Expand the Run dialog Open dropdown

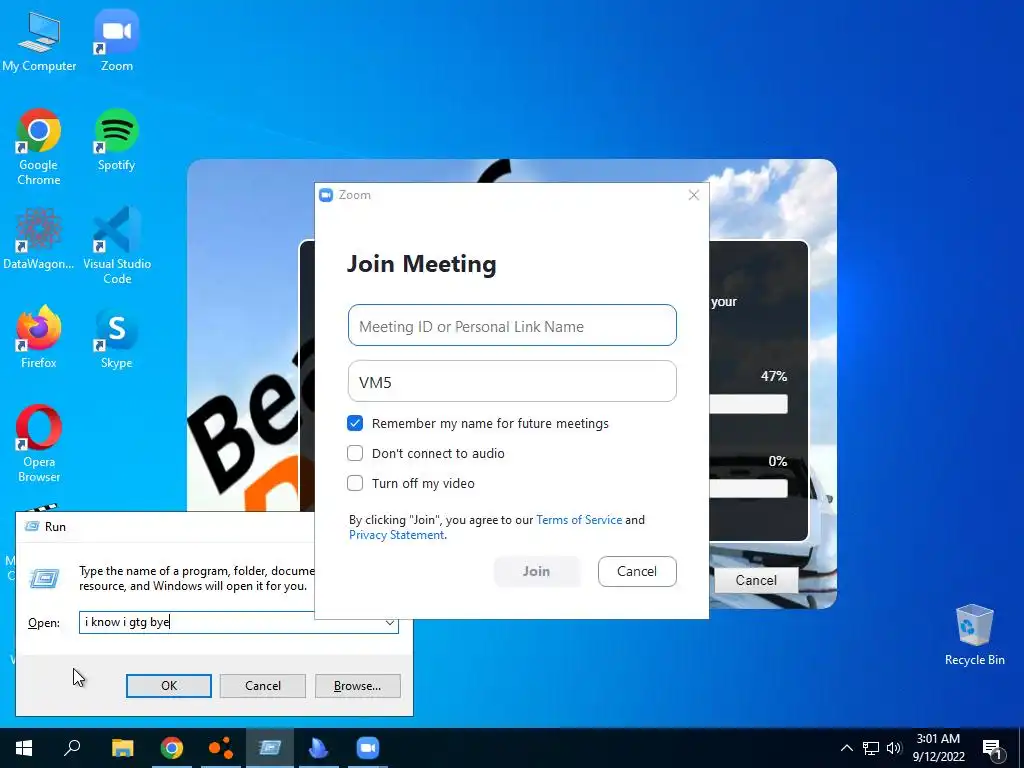pos(390,622)
